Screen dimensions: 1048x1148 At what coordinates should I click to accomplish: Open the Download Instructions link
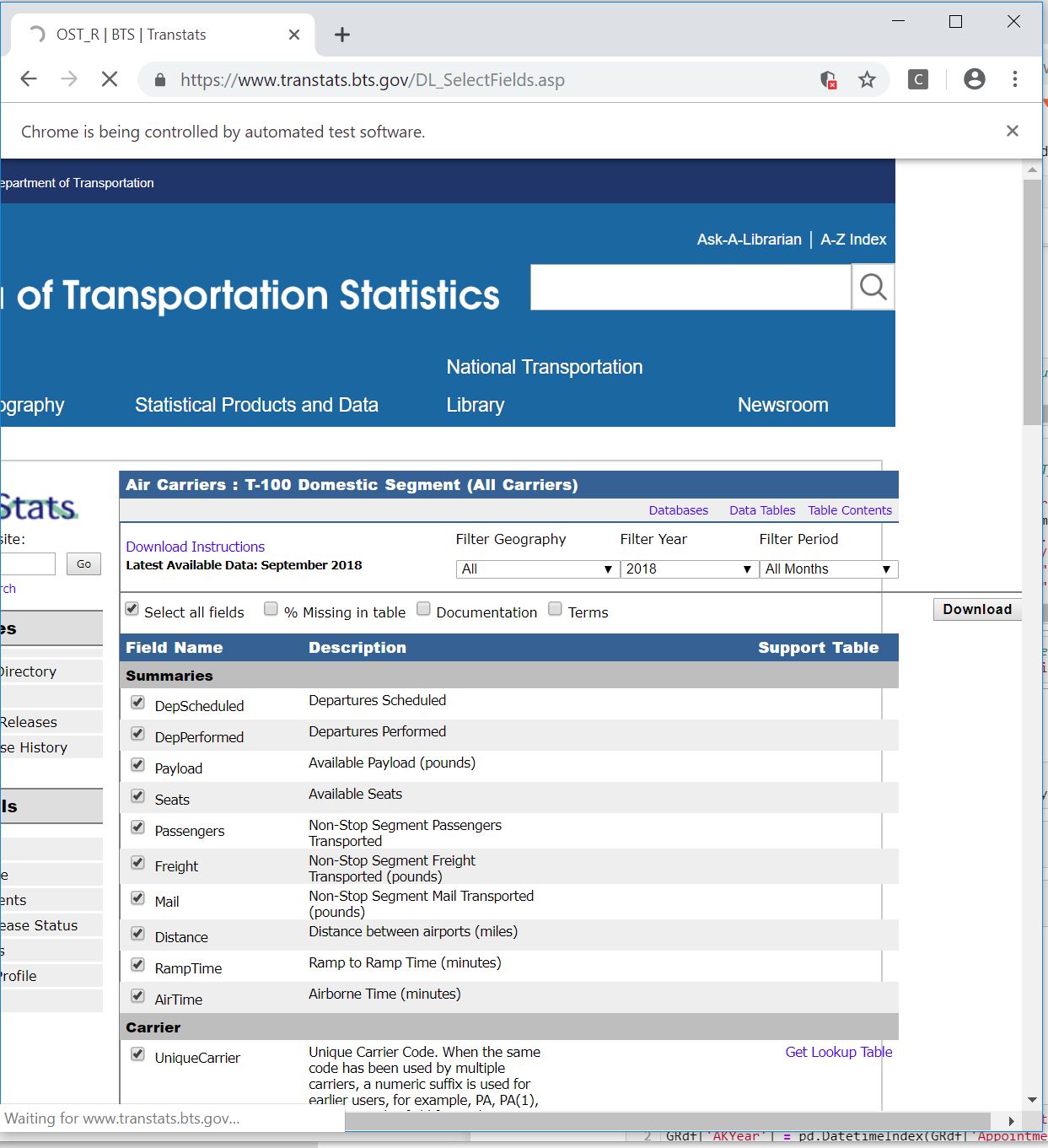click(195, 547)
